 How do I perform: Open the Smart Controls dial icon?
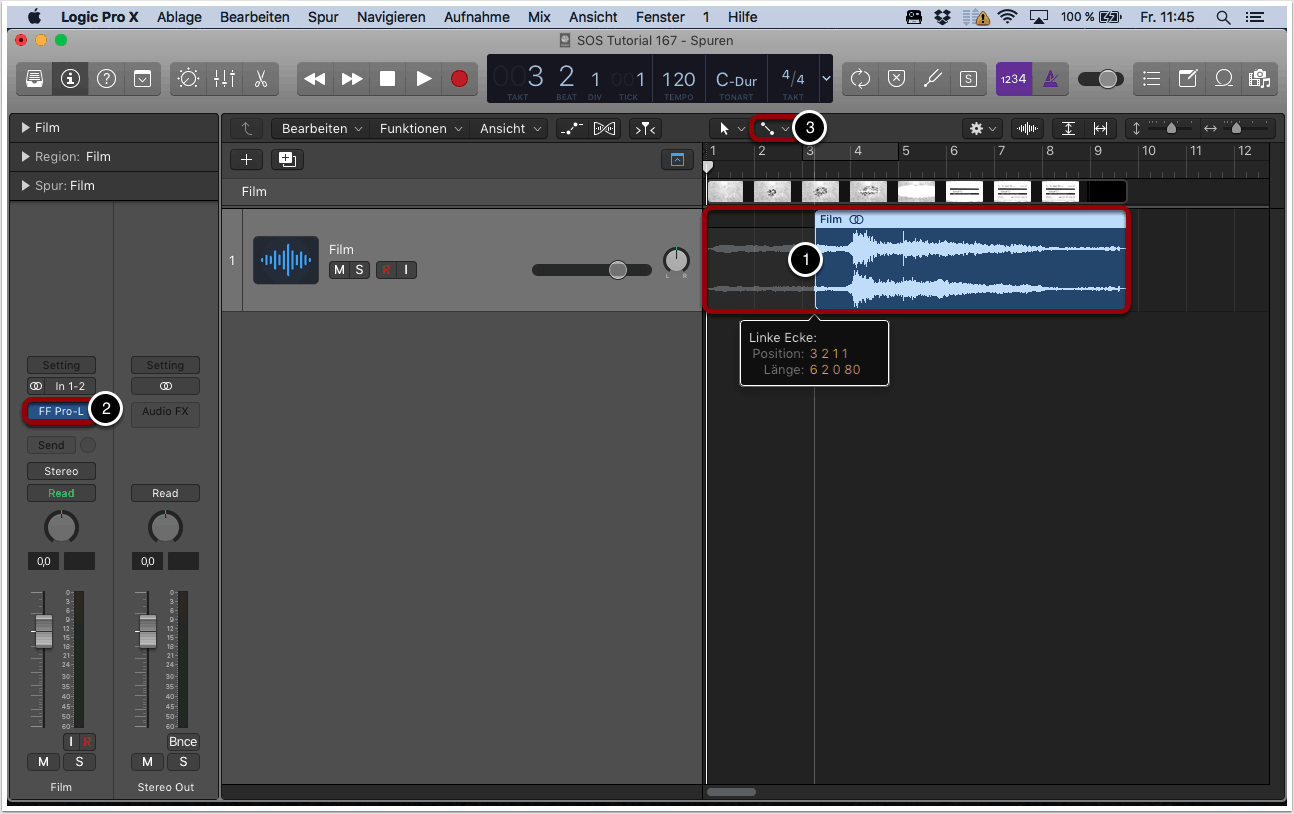click(188, 79)
